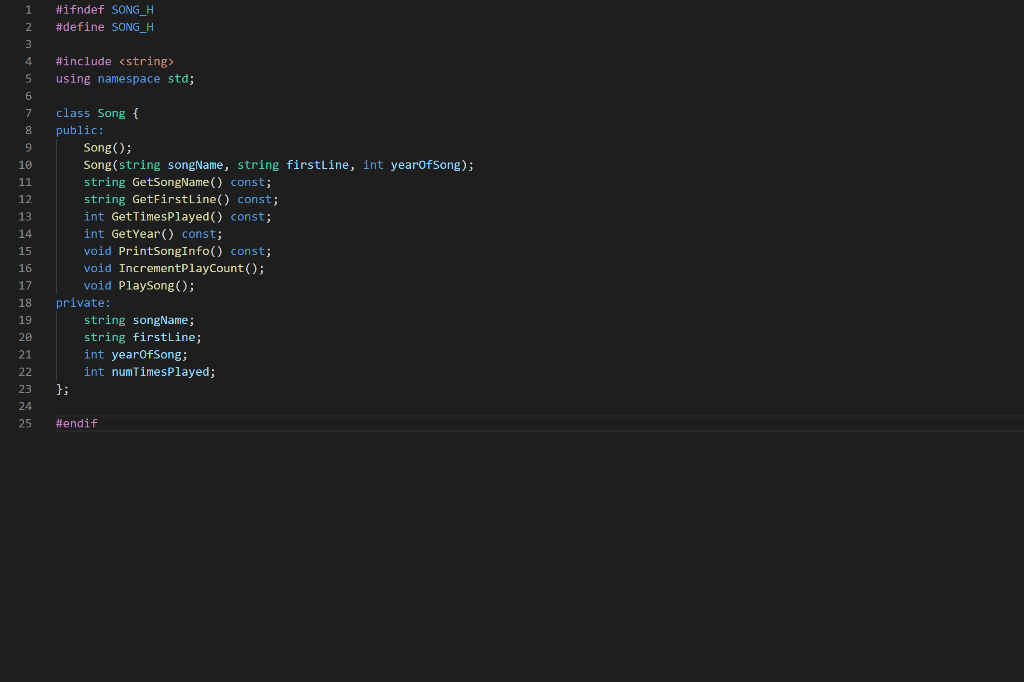Click line number 10 in the gutter
This screenshot has height=682, width=1024.
pyautogui.click(x=25, y=164)
